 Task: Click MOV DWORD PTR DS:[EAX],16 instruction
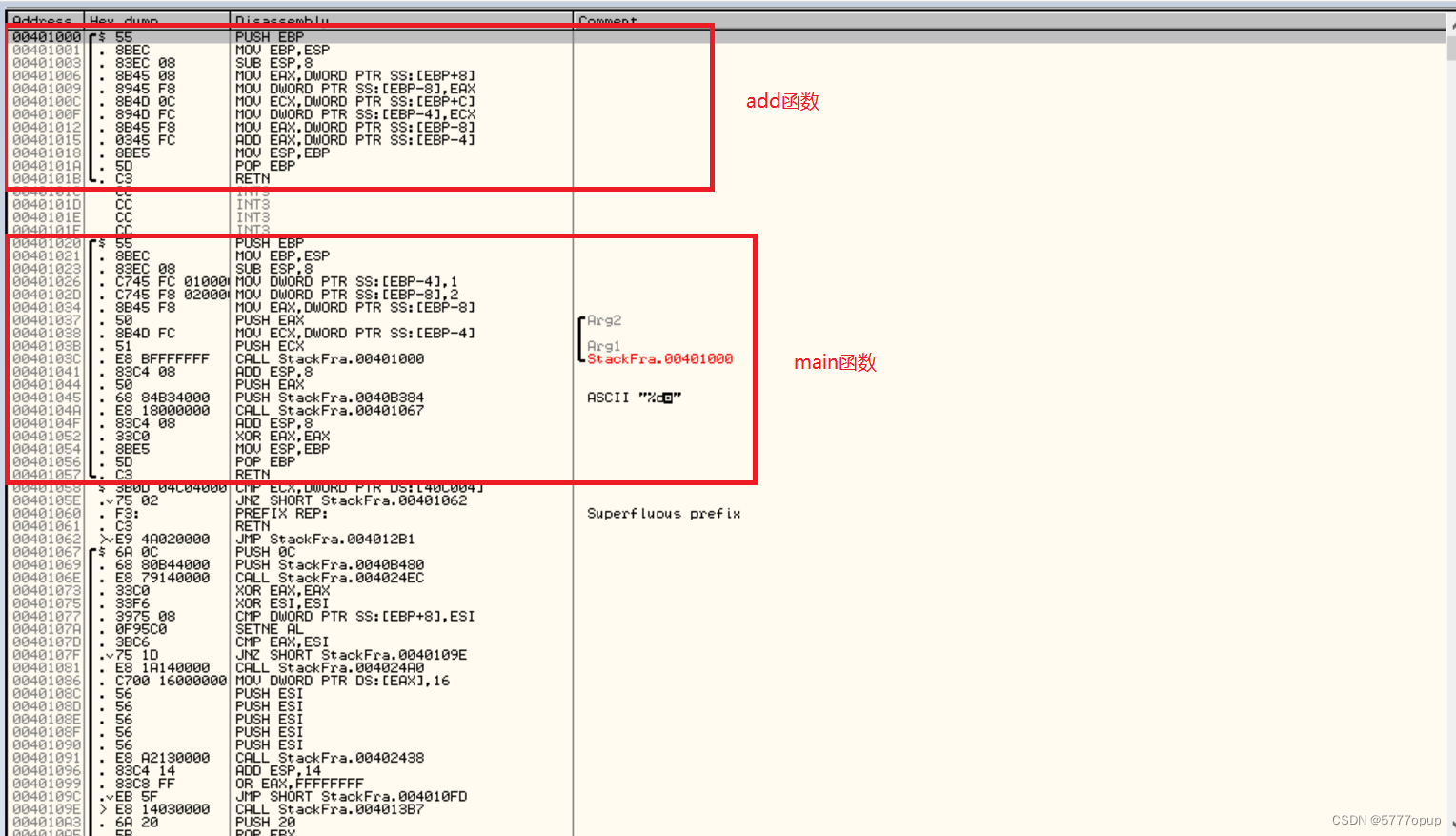click(x=342, y=681)
